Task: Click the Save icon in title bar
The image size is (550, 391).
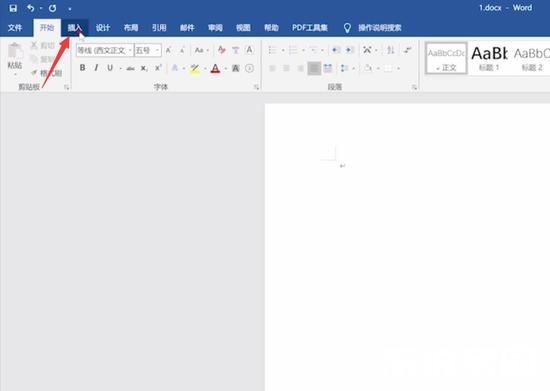Action: click(x=13, y=8)
